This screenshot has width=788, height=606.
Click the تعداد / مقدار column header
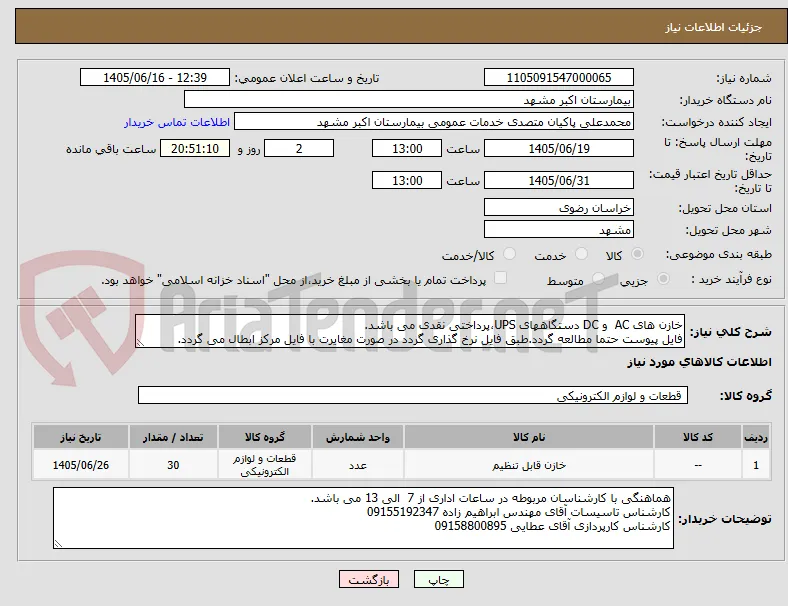173,437
